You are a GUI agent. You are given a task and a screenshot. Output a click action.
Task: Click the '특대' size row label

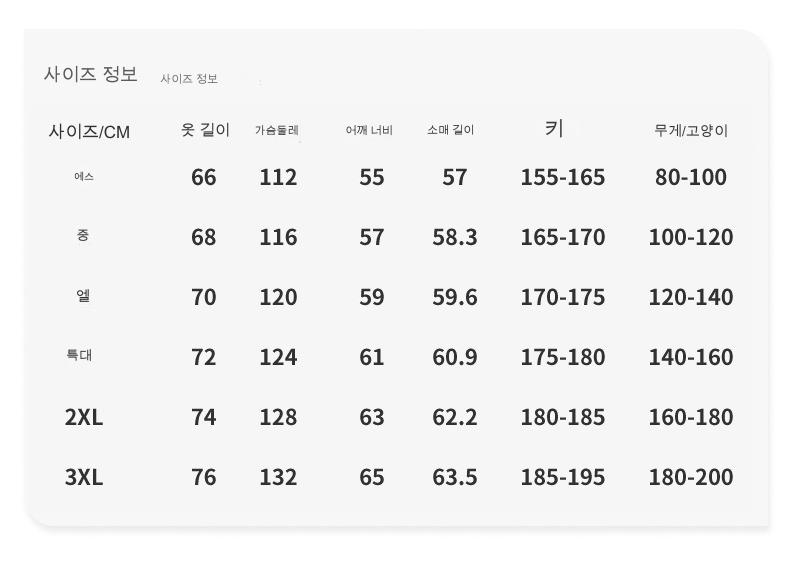(80, 355)
